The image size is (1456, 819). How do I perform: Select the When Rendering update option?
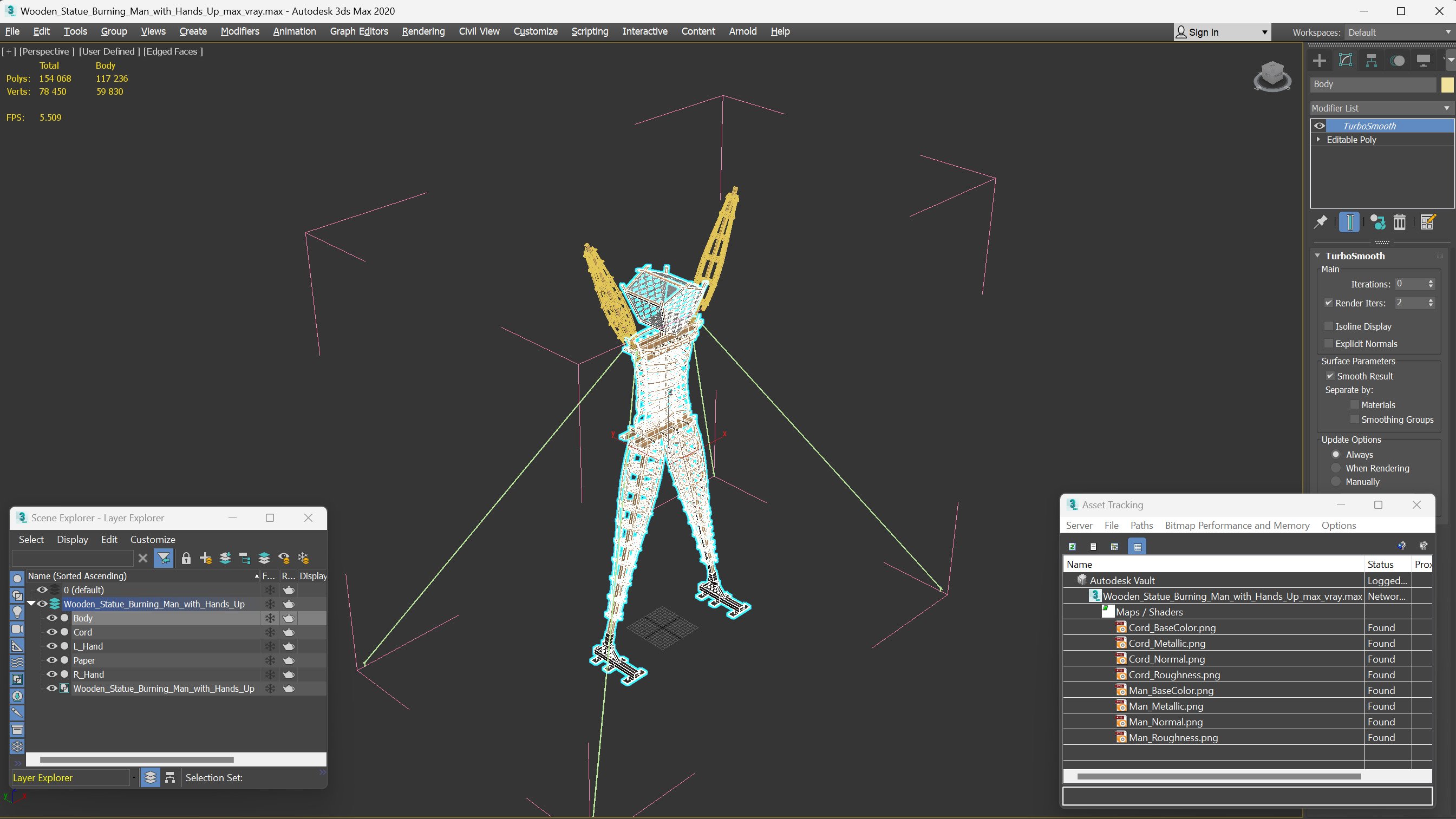(x=1336, y=468)
